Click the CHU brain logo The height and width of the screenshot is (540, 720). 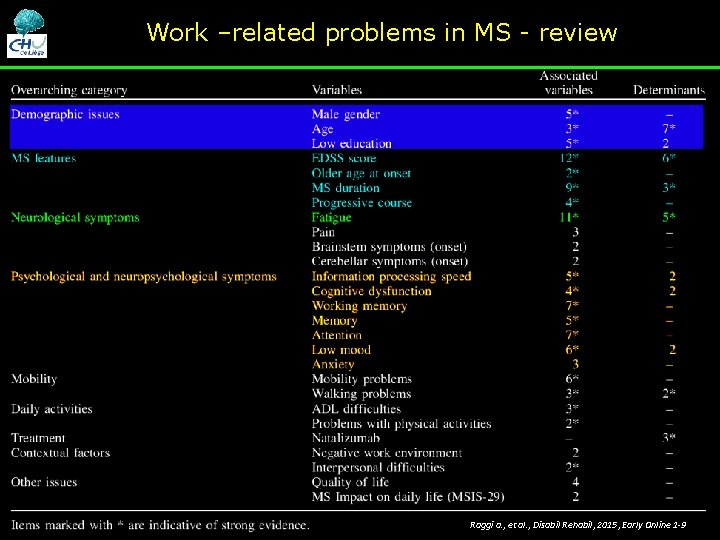(x=27, y=34)
